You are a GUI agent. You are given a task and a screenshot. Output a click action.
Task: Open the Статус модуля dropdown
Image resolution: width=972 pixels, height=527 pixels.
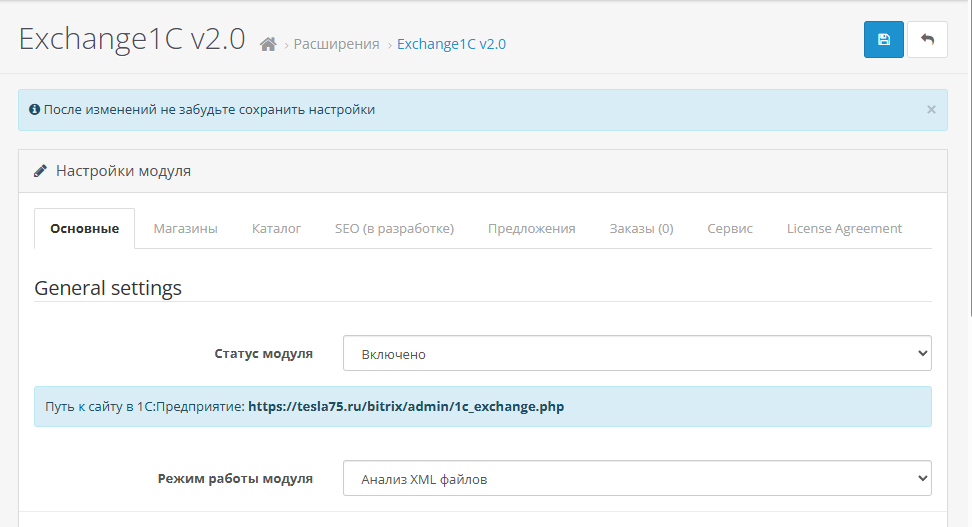(637, 354)
